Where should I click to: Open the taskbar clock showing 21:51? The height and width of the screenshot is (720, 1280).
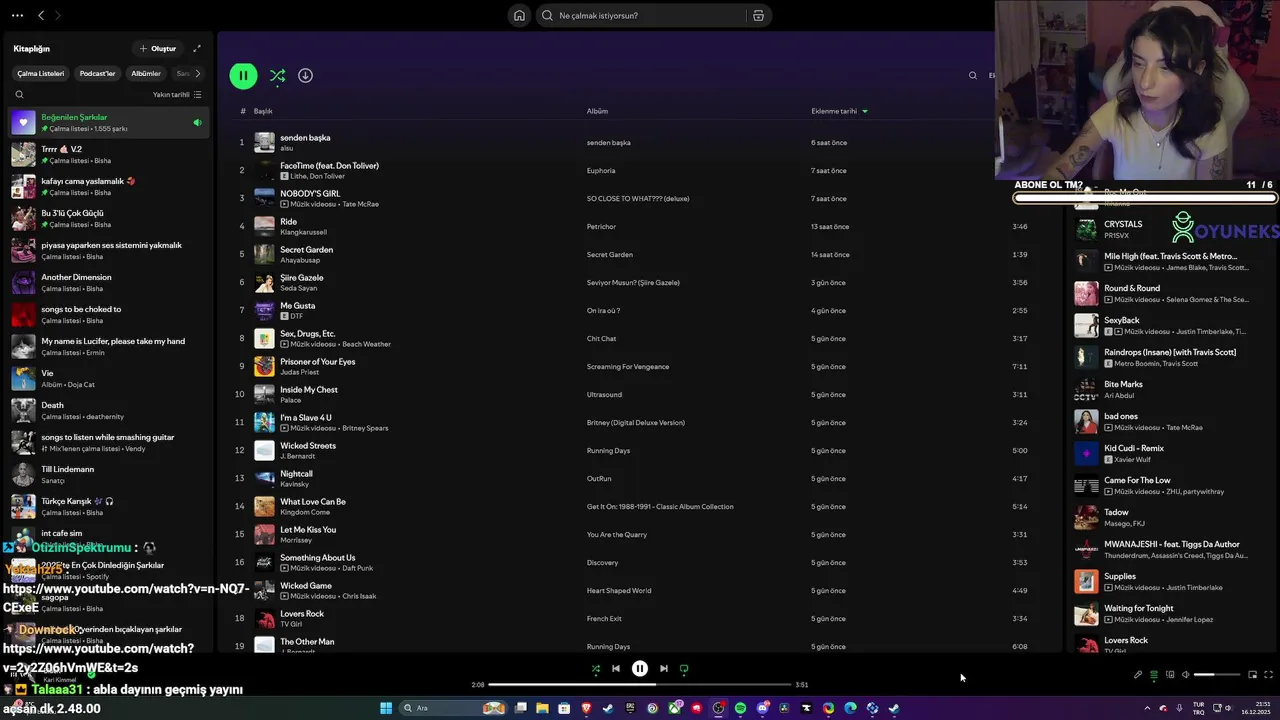tap(1256, 708)
